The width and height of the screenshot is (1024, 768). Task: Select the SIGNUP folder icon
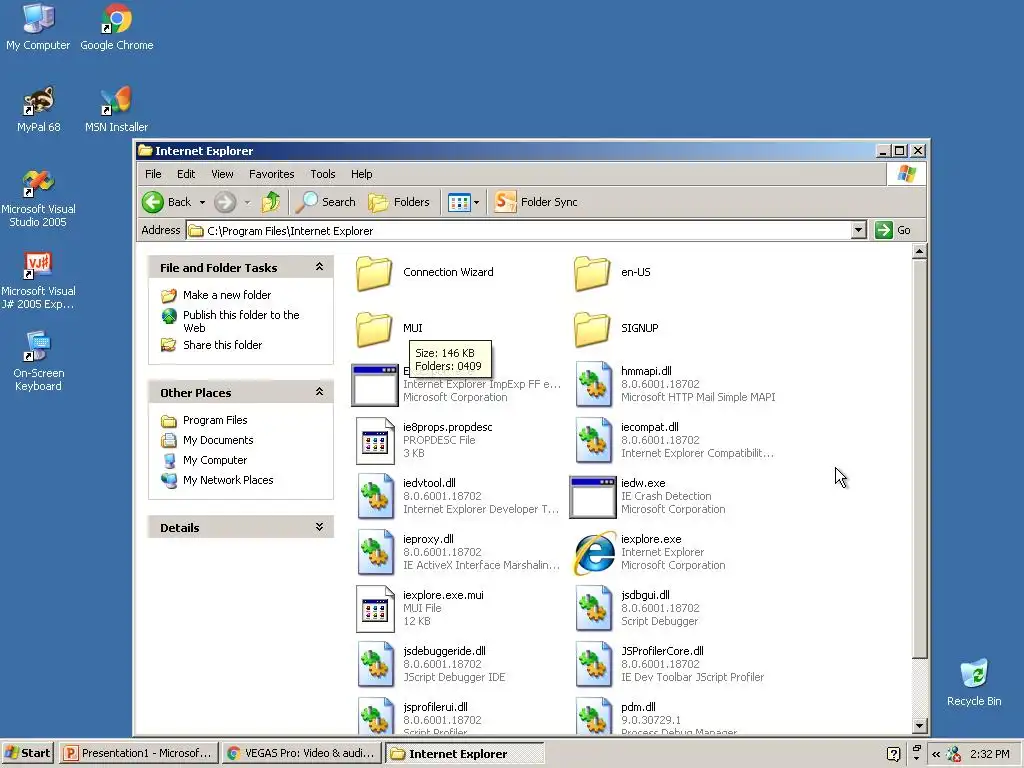(x=592, y=329)
